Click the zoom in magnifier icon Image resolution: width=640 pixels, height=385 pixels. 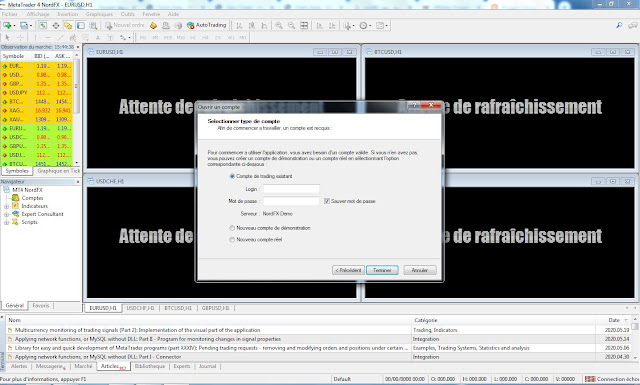(279, 25)
